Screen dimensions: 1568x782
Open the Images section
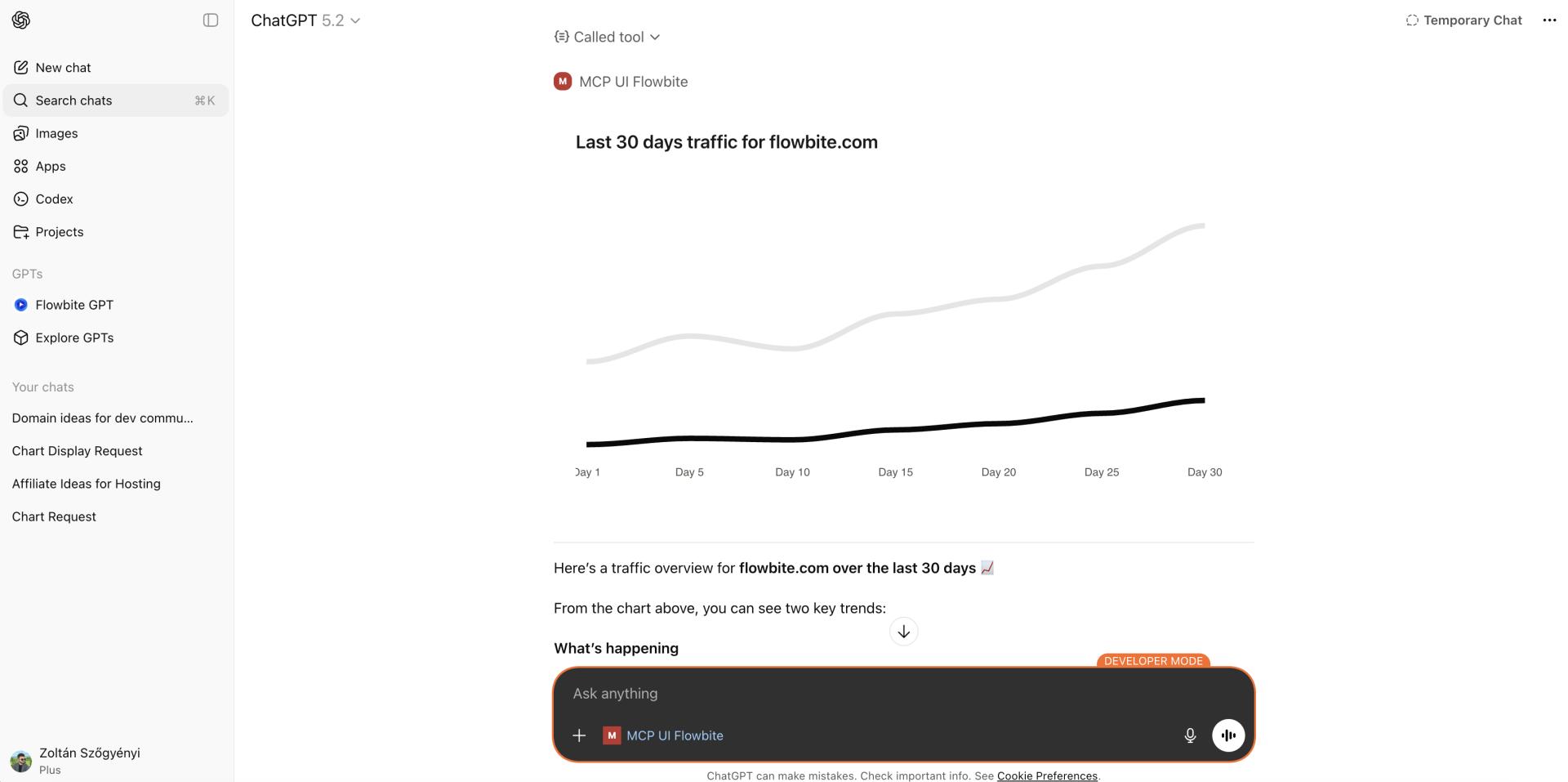click(x=56, y=133)
